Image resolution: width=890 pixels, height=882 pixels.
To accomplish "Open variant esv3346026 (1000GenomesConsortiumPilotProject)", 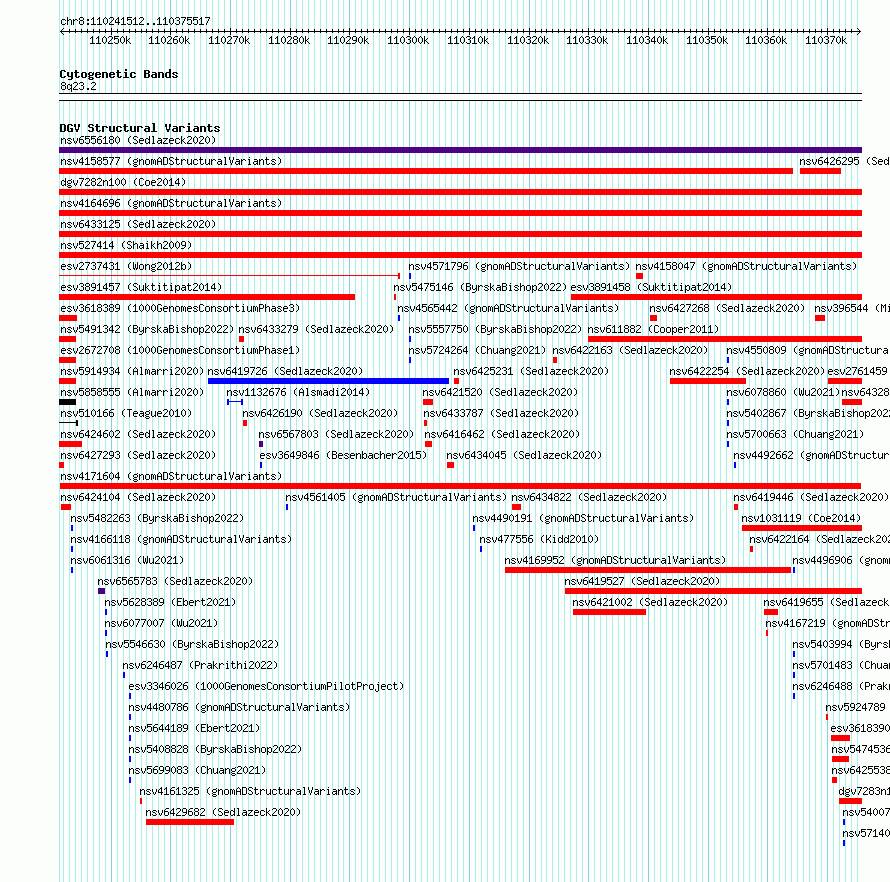I will click(266, 686).
